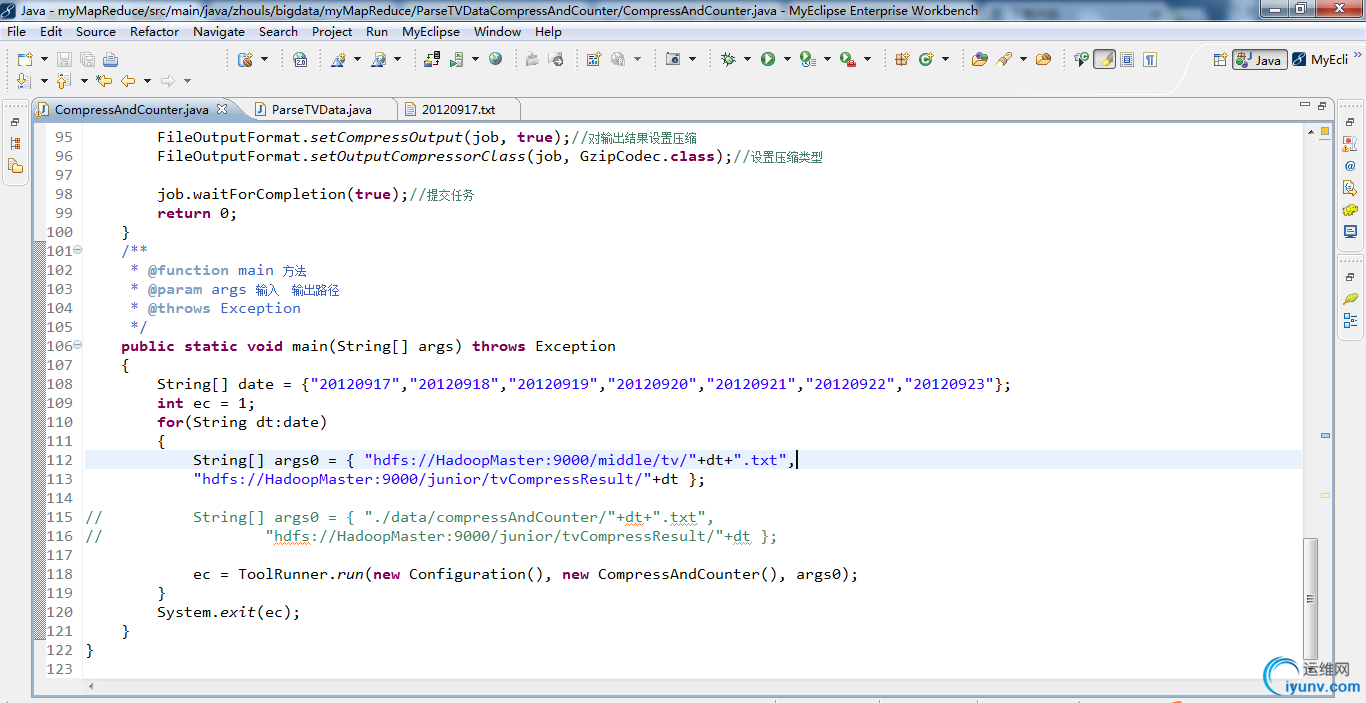The height and width of the screenshot is (703, 1366).
Task: Click the text 'System.exit(ec);'
Action: click(228, 612)
